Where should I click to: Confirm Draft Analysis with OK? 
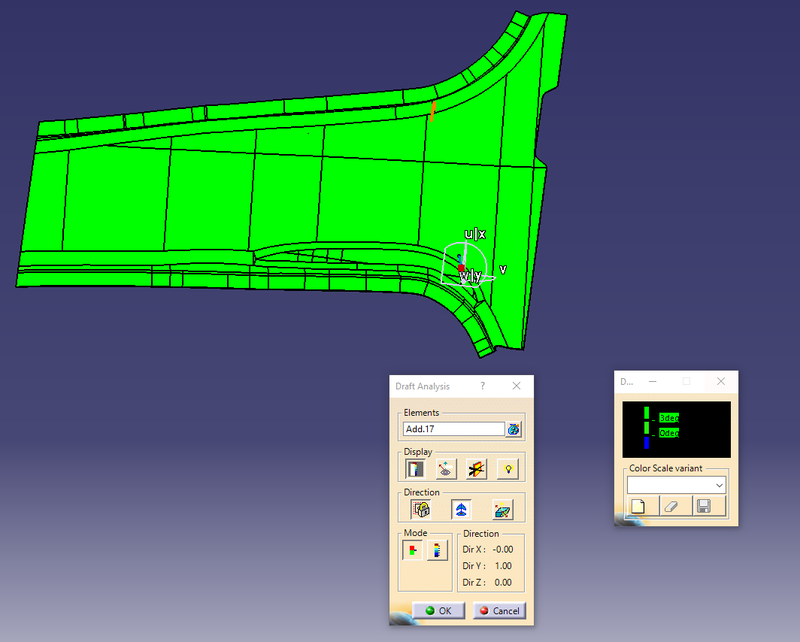coord(438,610)
